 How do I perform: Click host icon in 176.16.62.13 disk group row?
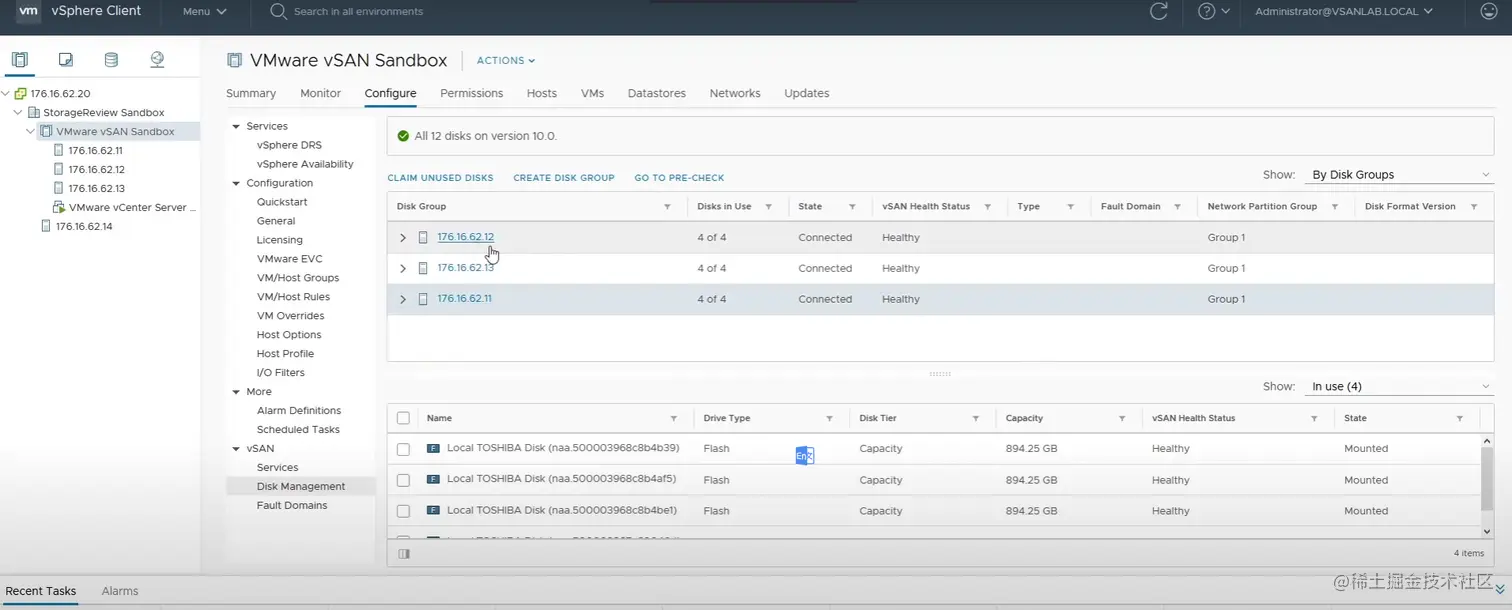[x=423, y=268]
